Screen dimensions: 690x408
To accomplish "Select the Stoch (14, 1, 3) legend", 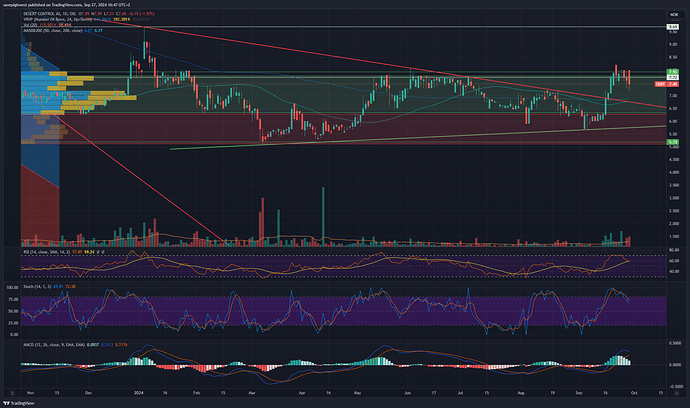I will [x=49, y=287].
